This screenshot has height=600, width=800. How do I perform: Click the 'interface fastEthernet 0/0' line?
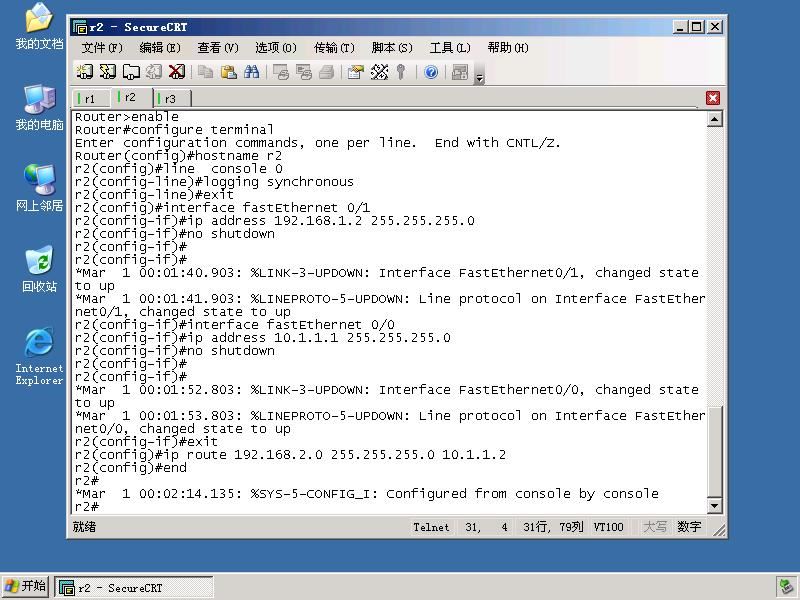coord(234,325)
